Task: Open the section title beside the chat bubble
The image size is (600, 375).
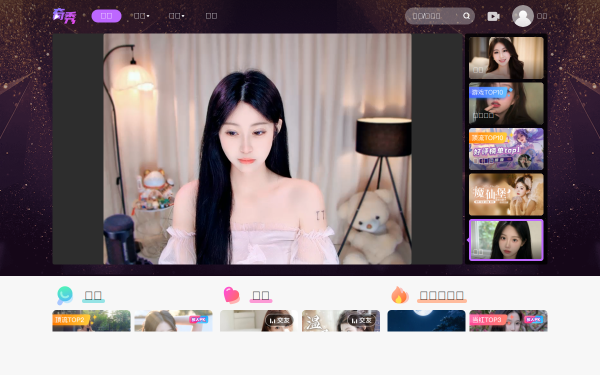Action: 93,295
